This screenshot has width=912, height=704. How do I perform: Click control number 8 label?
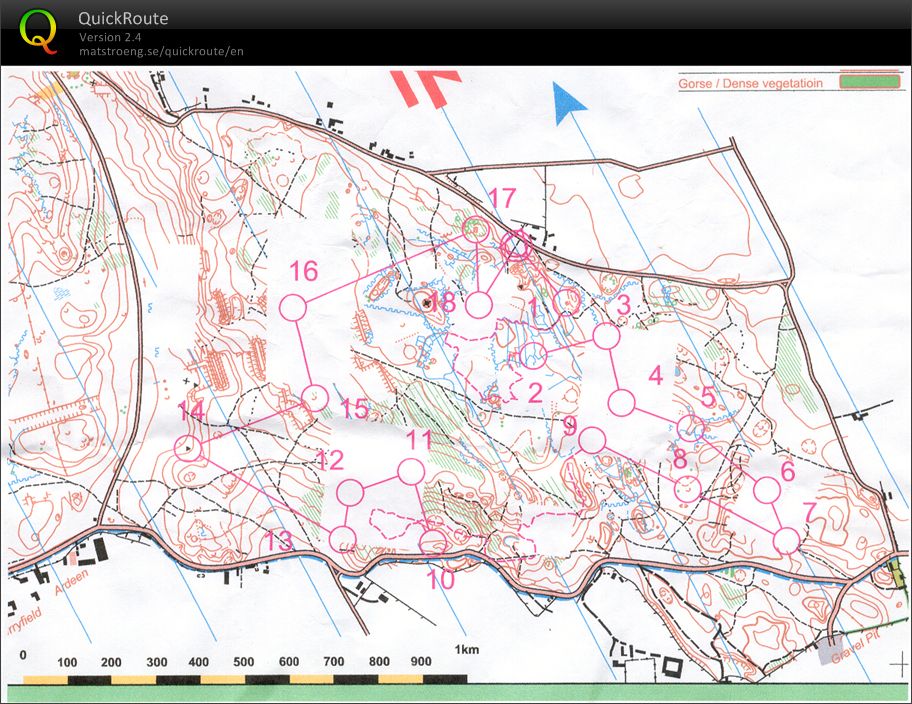[680, 460]
